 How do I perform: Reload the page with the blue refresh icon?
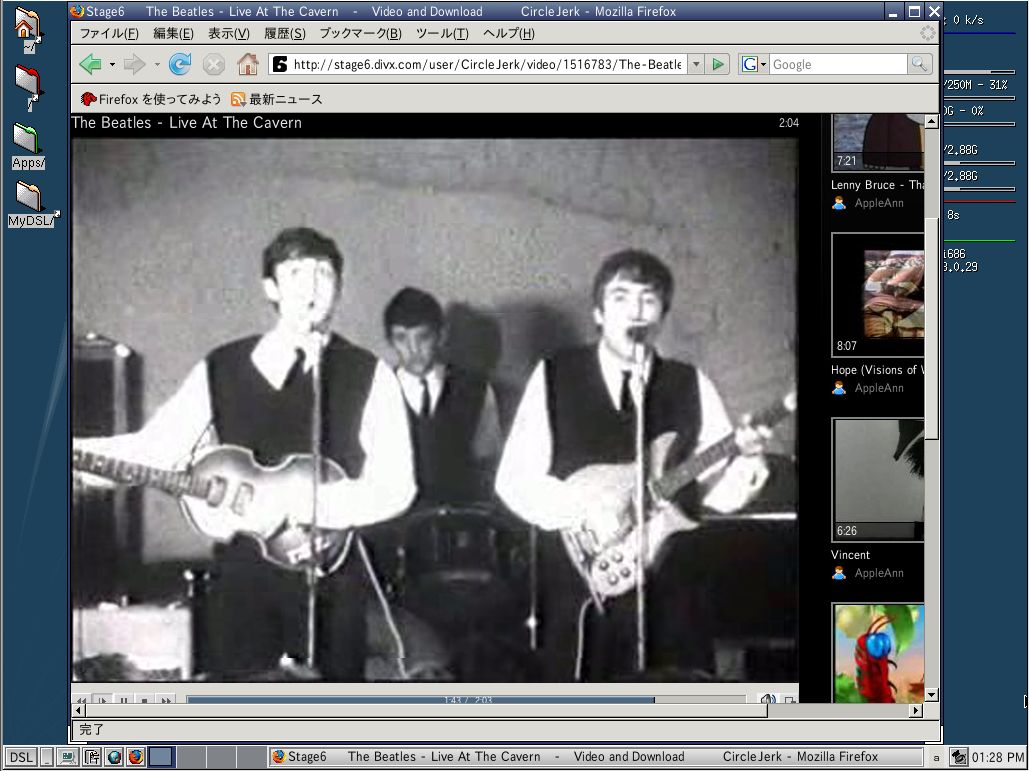click(x=180, y=64)
